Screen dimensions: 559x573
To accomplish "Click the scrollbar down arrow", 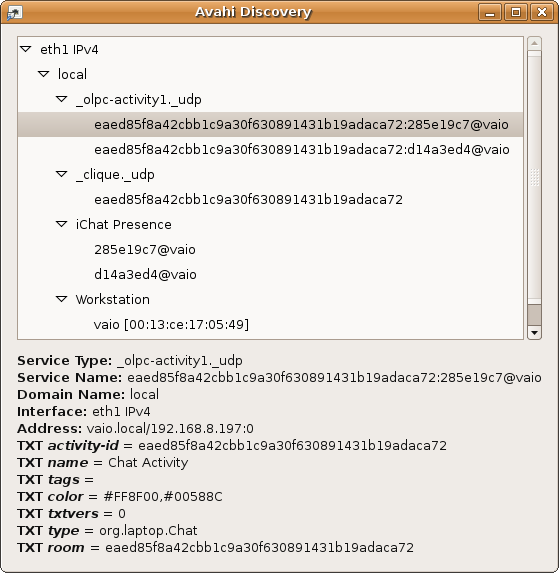I will coord(535,333).
